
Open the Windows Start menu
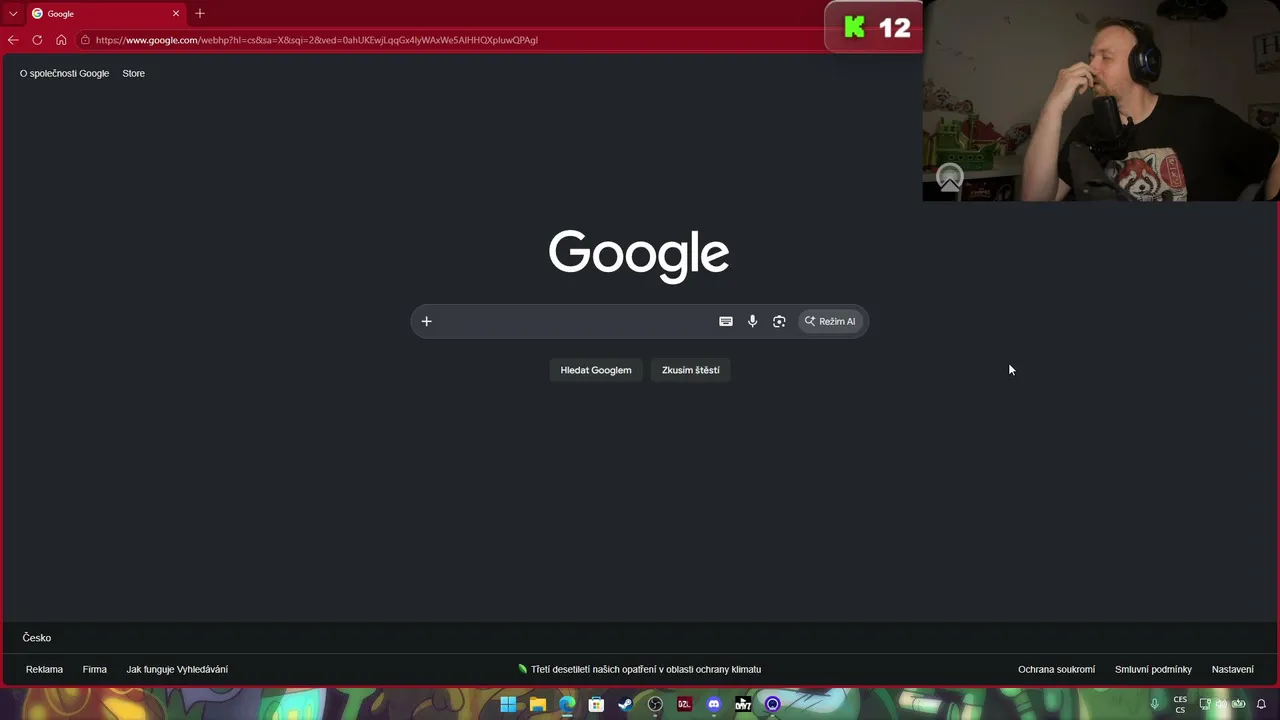[508, 704]
